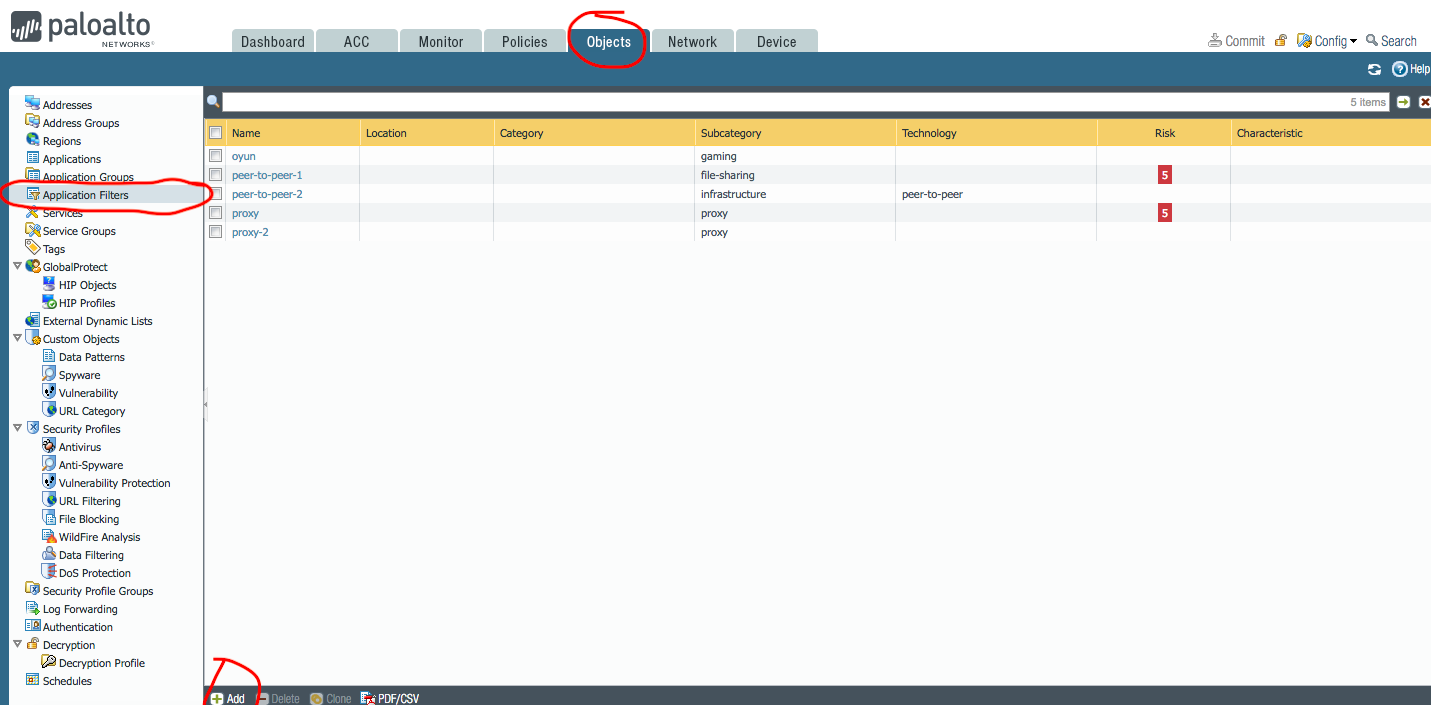The height and width of the screenshot is (705, 1431).
Task: Collapse the Security Profiles section
Action: click(x=17, y=428)
